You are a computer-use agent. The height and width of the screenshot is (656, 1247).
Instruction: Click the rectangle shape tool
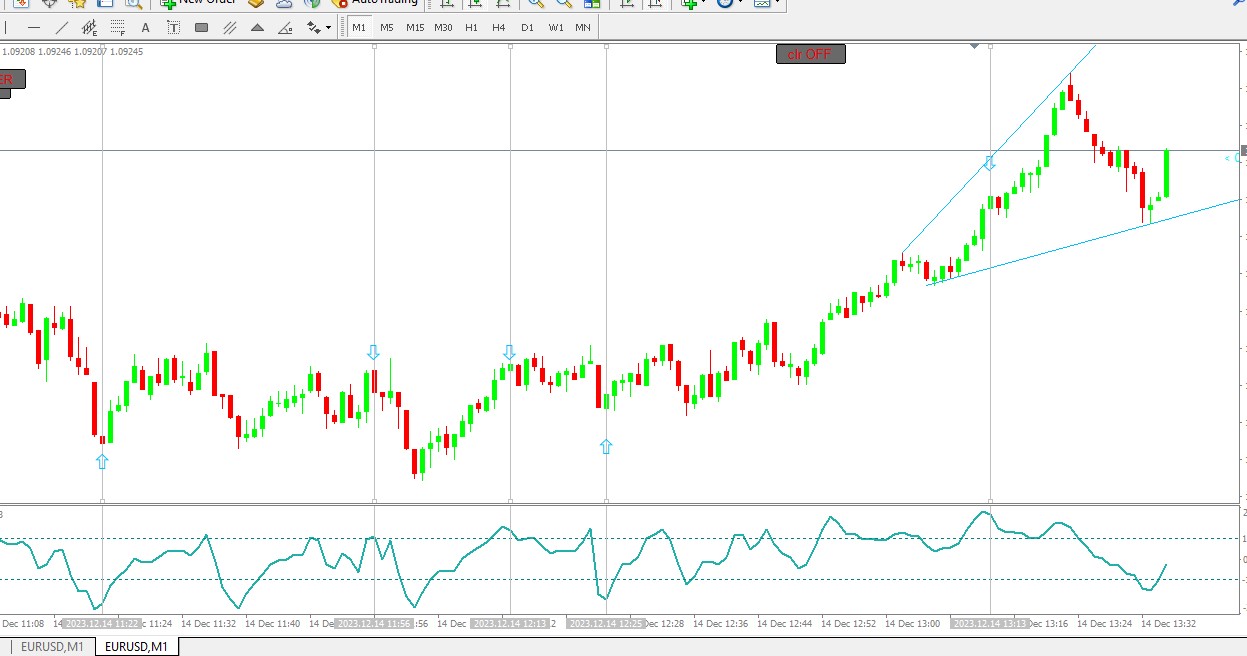(201, 27)
